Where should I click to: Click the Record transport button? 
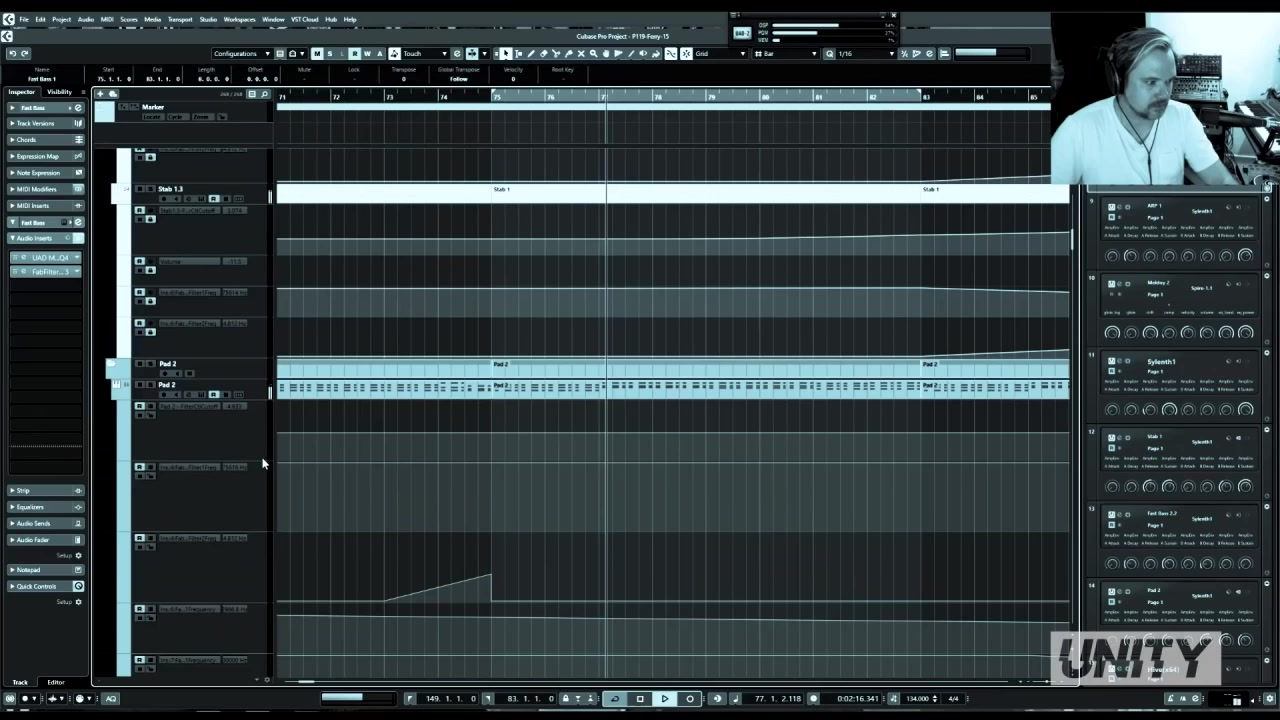pos(690,699)
